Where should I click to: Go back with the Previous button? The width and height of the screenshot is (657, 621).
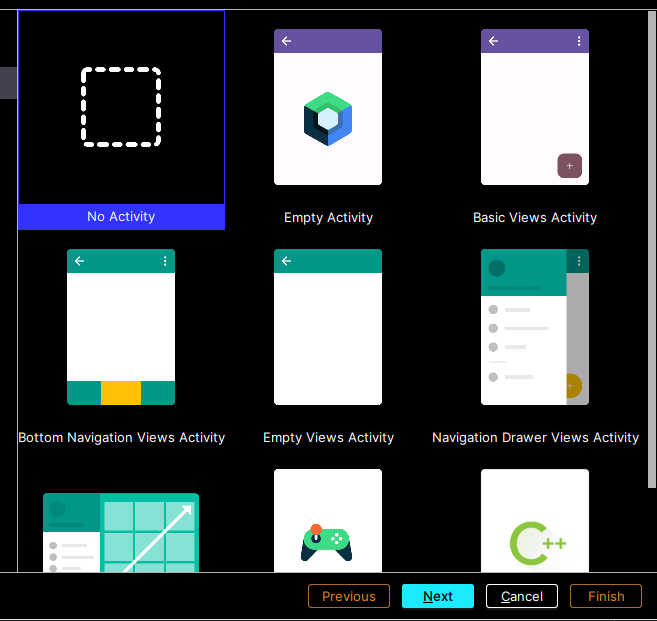coord(349,596)
